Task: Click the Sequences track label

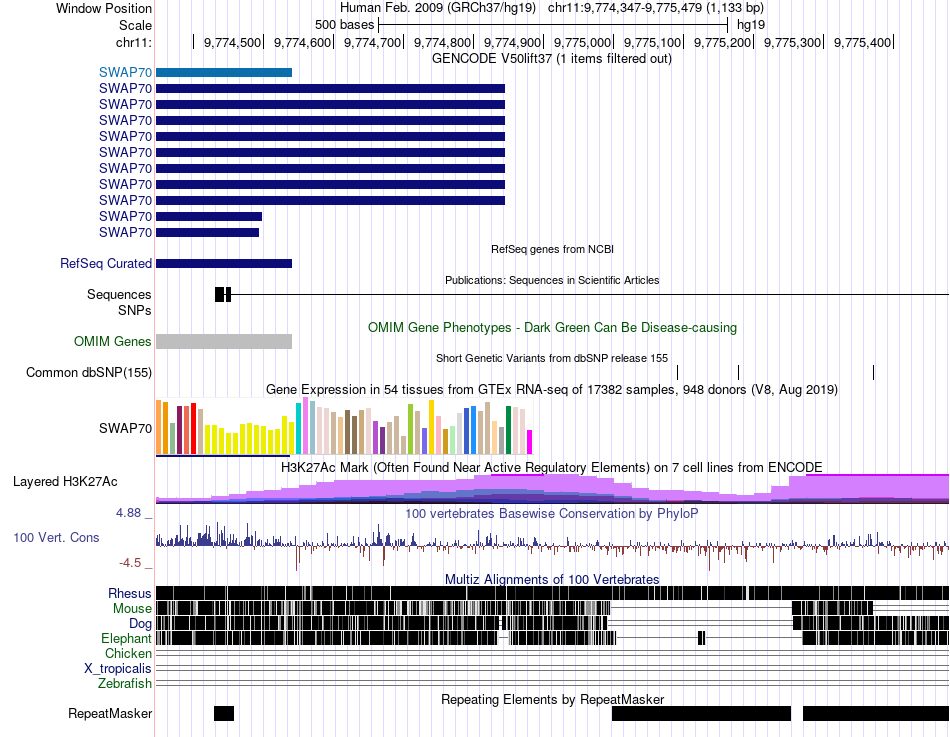Action: coord(119,295)
